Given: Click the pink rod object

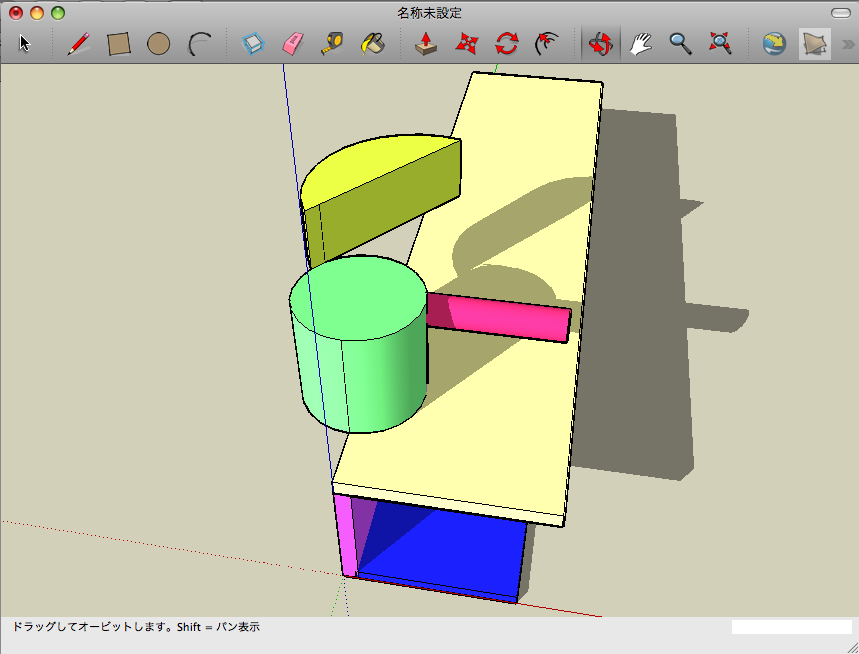Looking at the screenshot, I should pos(499,318).
